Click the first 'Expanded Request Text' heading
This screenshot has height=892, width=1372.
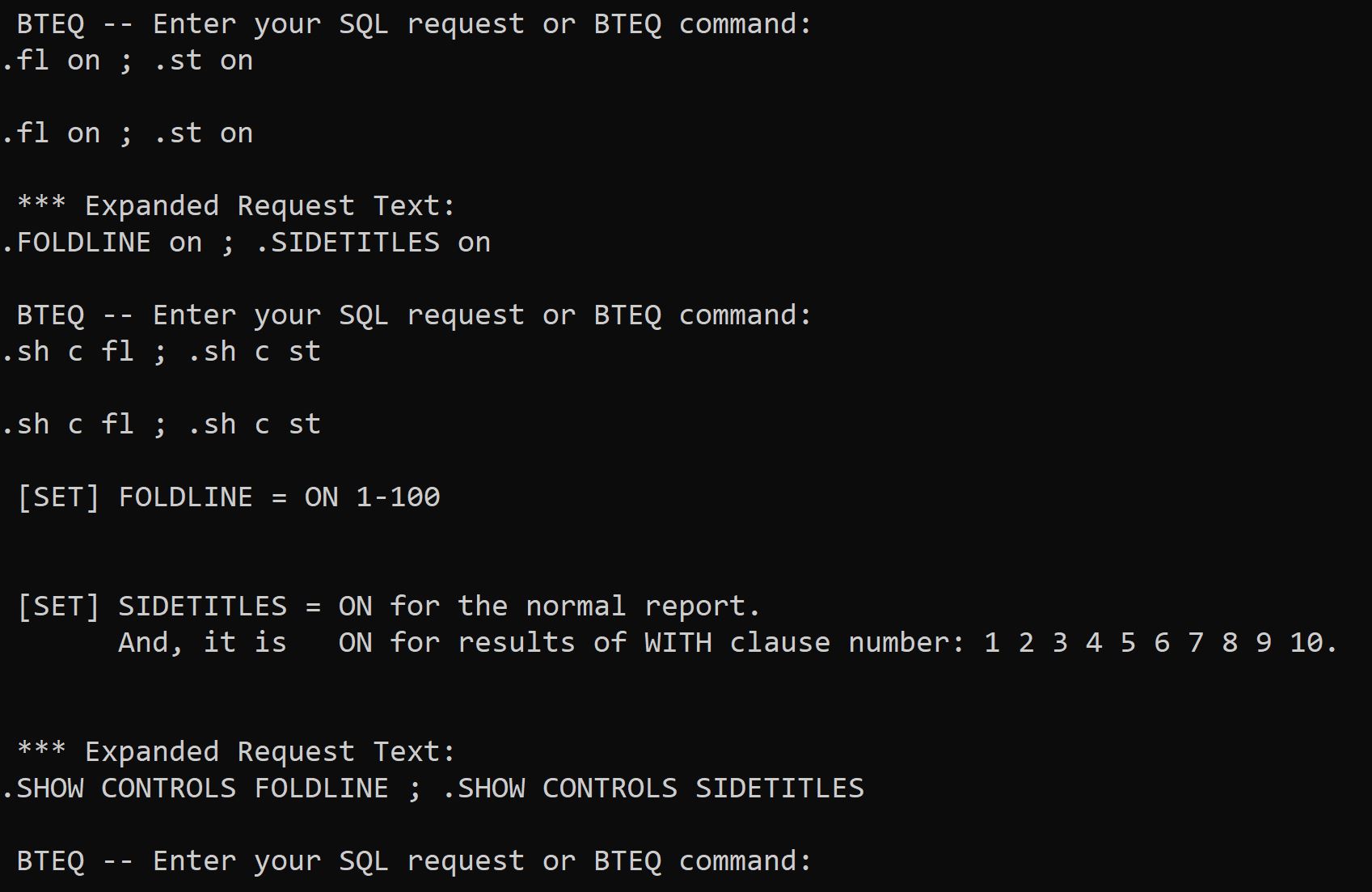point(236,206)
